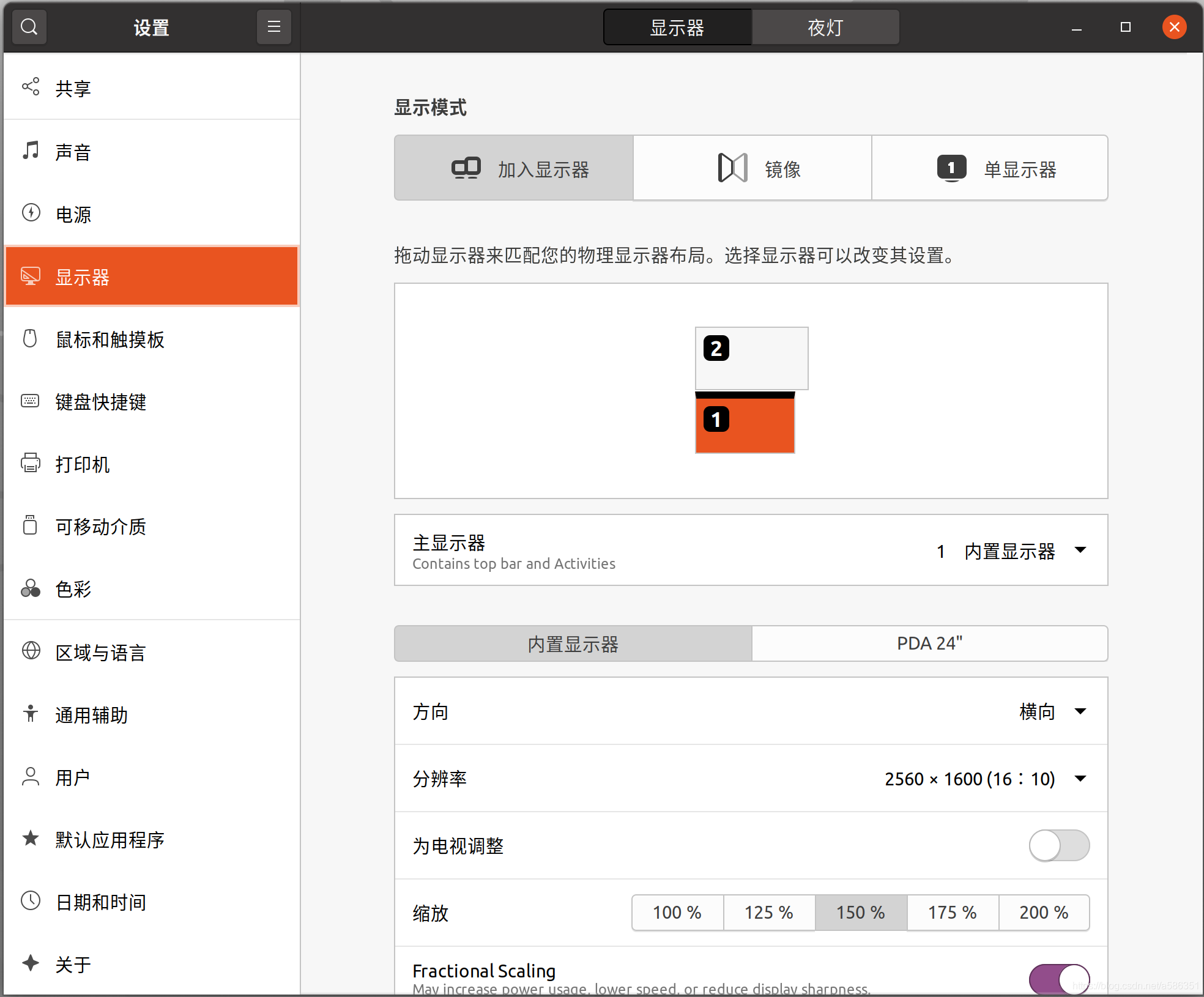Open 关于 settings
The height and width of the screenshot is (997, 1204).
coord(152,964)
